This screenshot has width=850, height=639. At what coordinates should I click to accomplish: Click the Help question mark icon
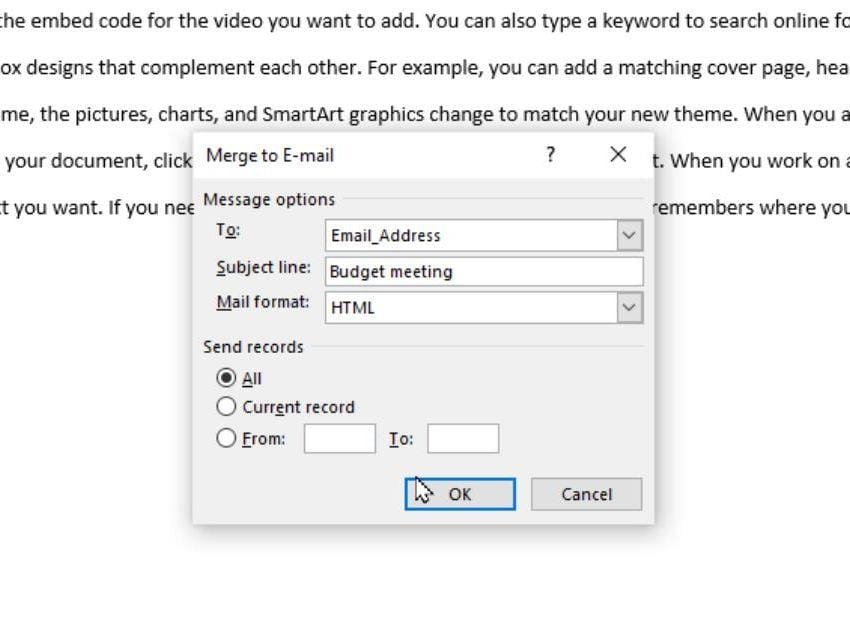[549, 155]
